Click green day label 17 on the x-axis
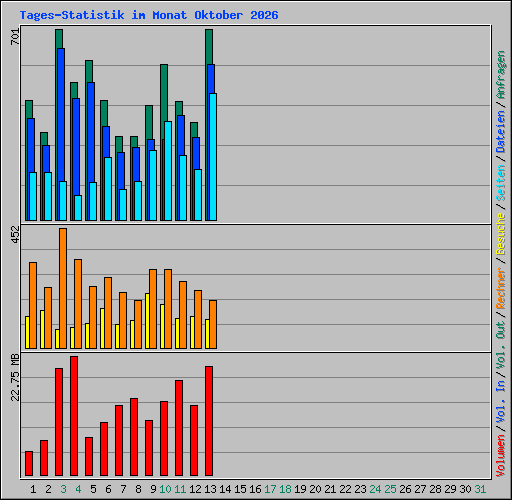512x500 pixels. (270, 489)
